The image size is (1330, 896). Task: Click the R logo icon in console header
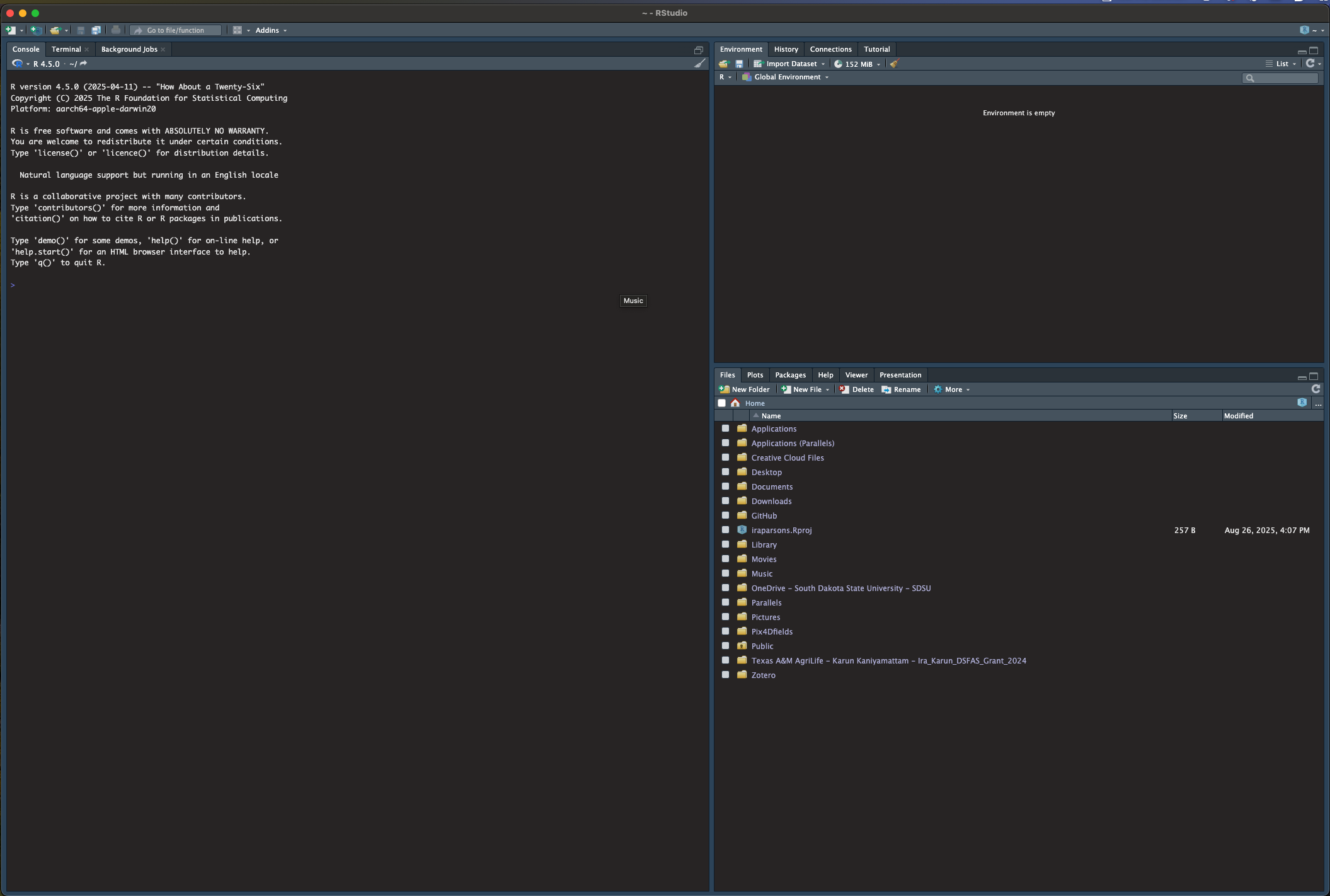point(17,64)
